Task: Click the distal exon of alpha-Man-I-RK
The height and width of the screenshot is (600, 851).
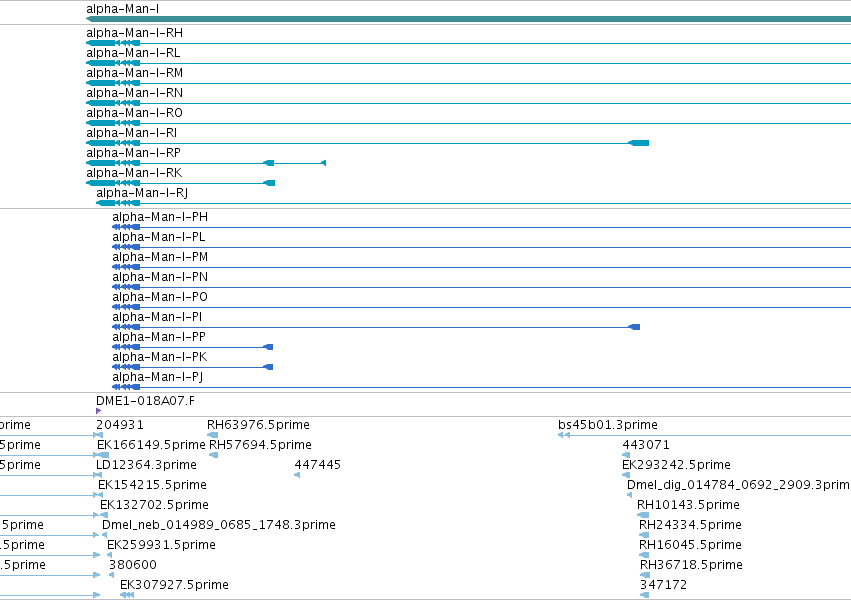Action: click(269, 183)
